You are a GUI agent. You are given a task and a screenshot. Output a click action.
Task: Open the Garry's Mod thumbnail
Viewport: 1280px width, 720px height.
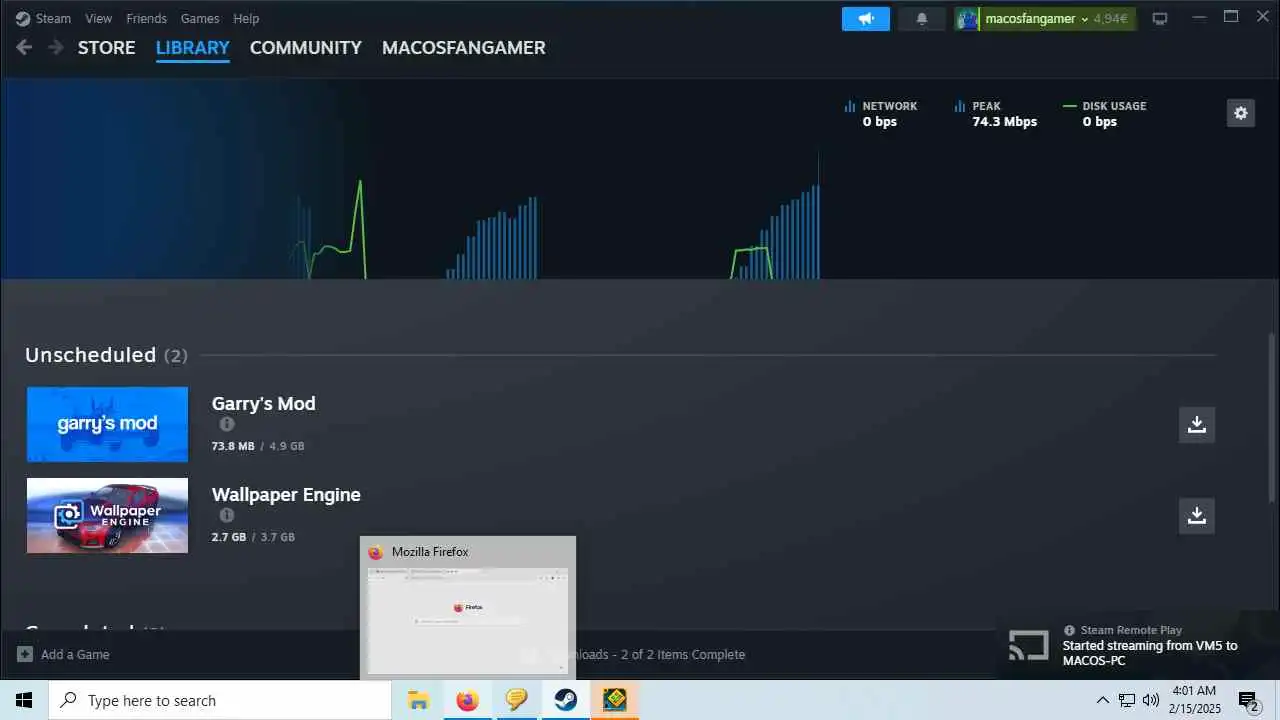(x=107, y=424)
